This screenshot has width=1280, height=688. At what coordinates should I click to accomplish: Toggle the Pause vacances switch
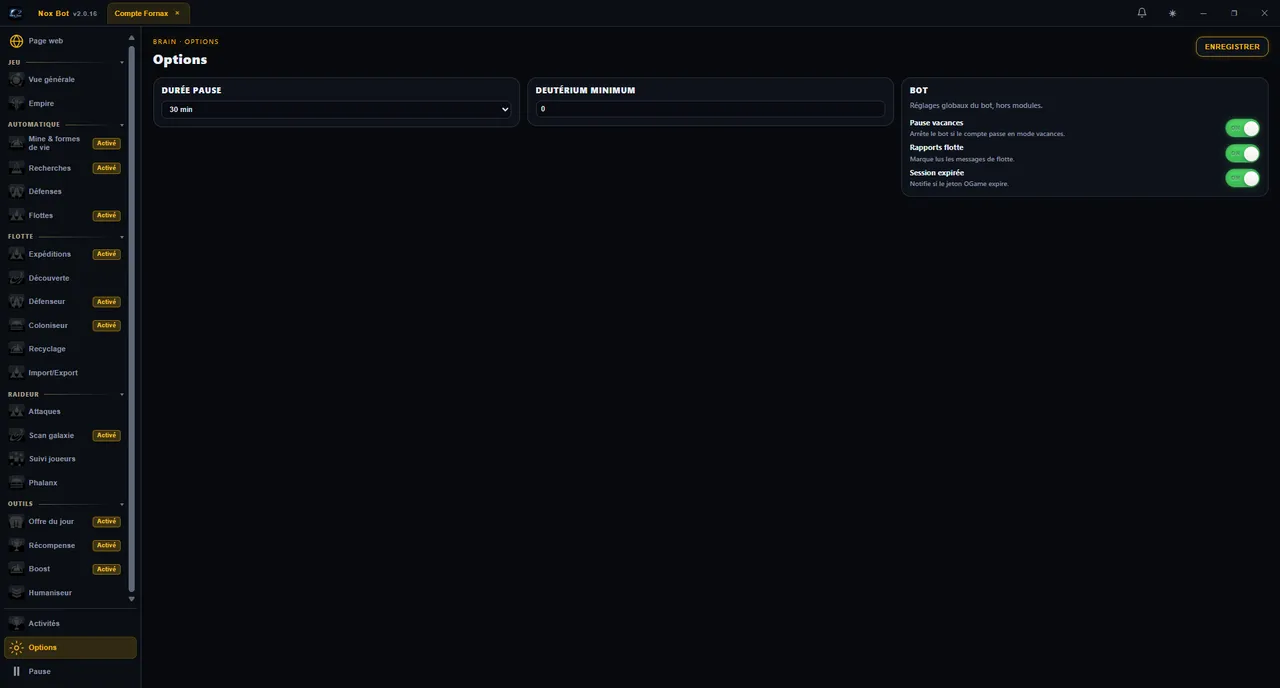[1242, 128]
